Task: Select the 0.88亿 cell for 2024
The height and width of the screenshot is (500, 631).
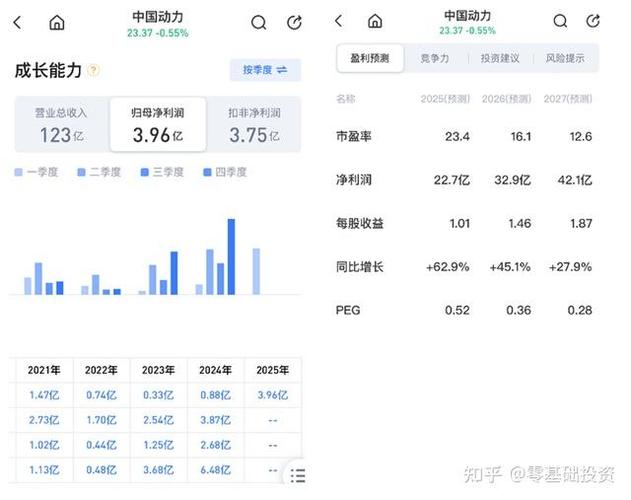Action: coord(216,395)
